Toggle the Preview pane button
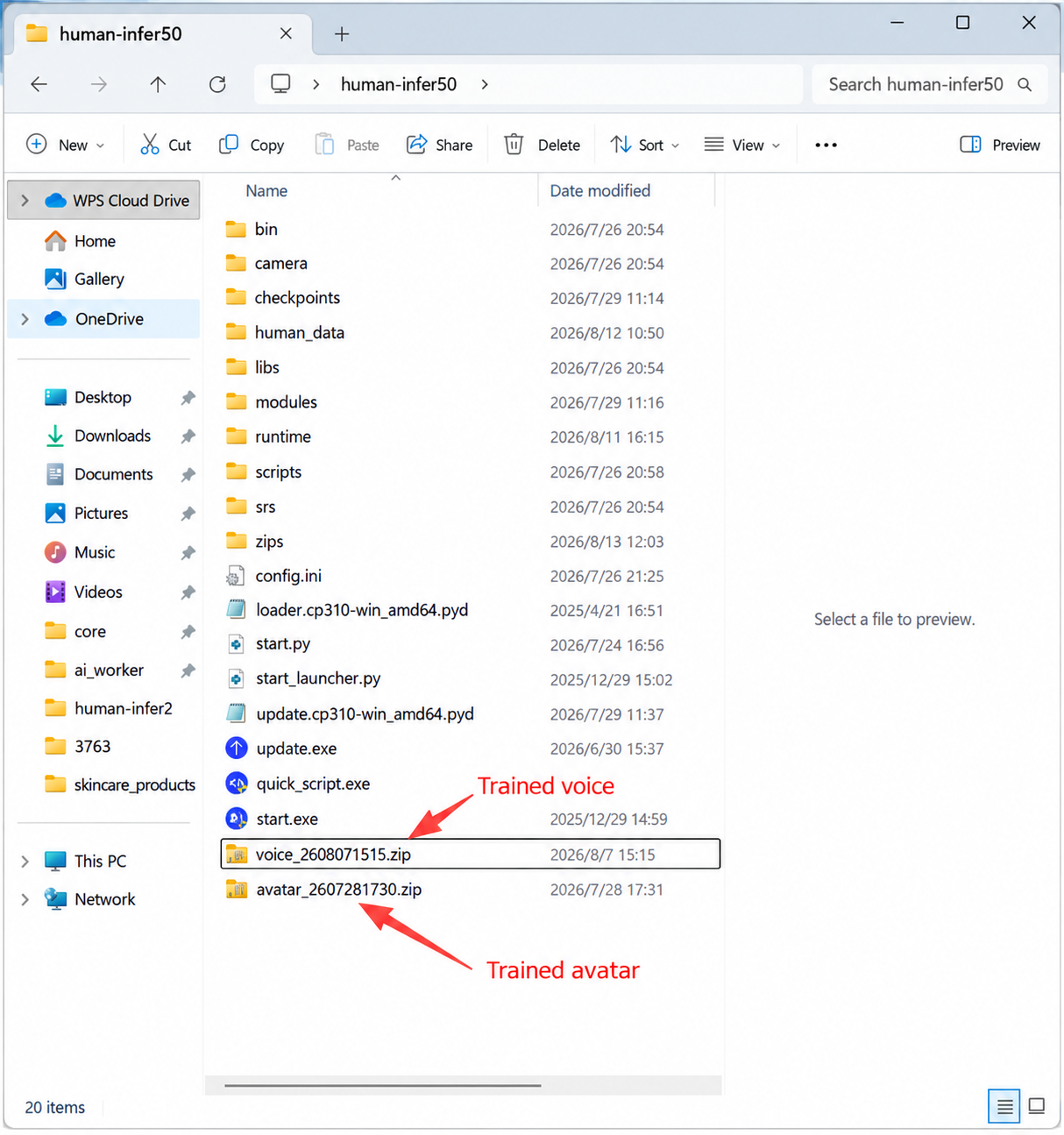 point(1000,145)
